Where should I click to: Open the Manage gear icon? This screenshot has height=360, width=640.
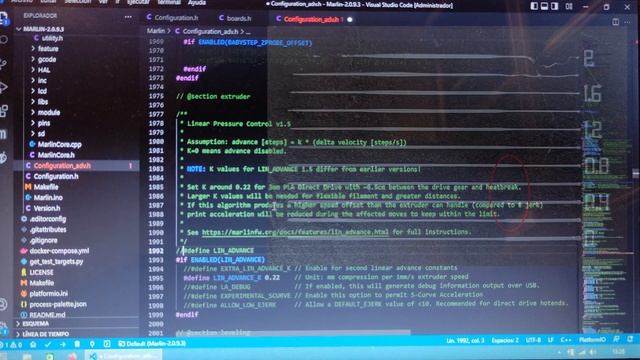[x=3, y=327]
